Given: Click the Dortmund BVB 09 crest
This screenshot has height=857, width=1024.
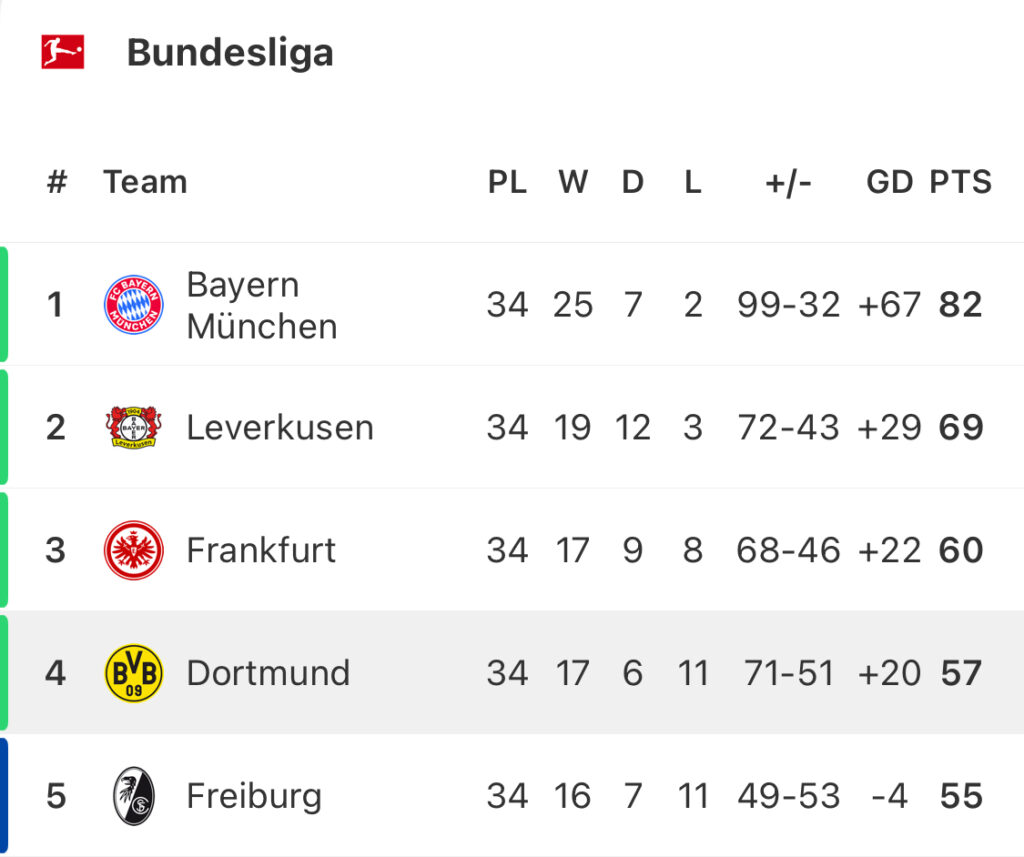Looking at the screenshot, I should 134,673.
